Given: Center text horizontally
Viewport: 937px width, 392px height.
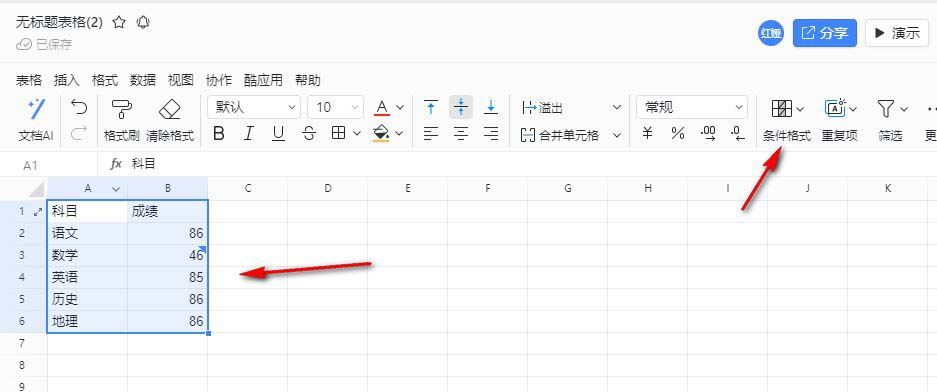Looking at the screenshot, I should [461, 134].
